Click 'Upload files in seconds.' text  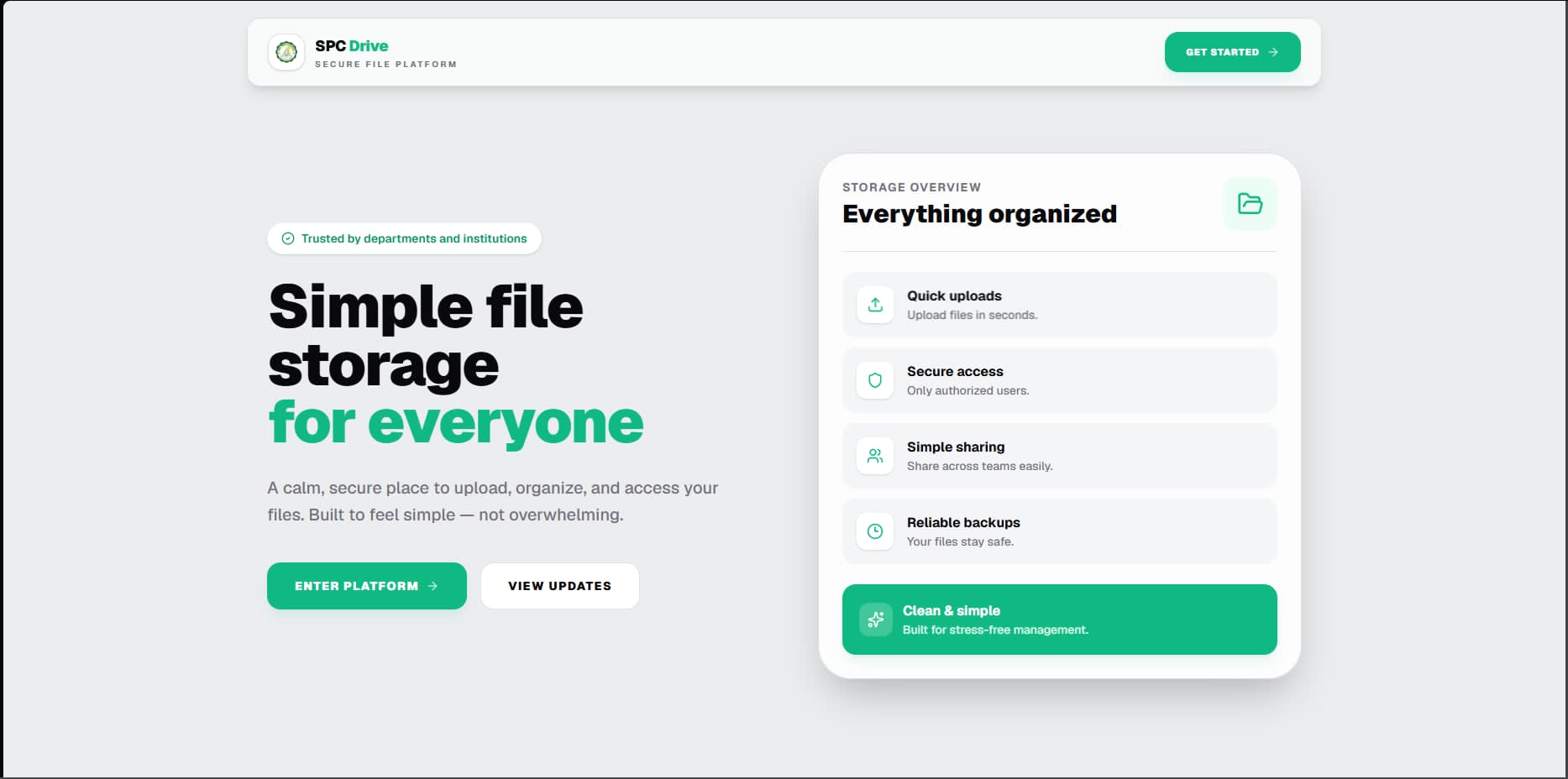(x=973, y=315)
